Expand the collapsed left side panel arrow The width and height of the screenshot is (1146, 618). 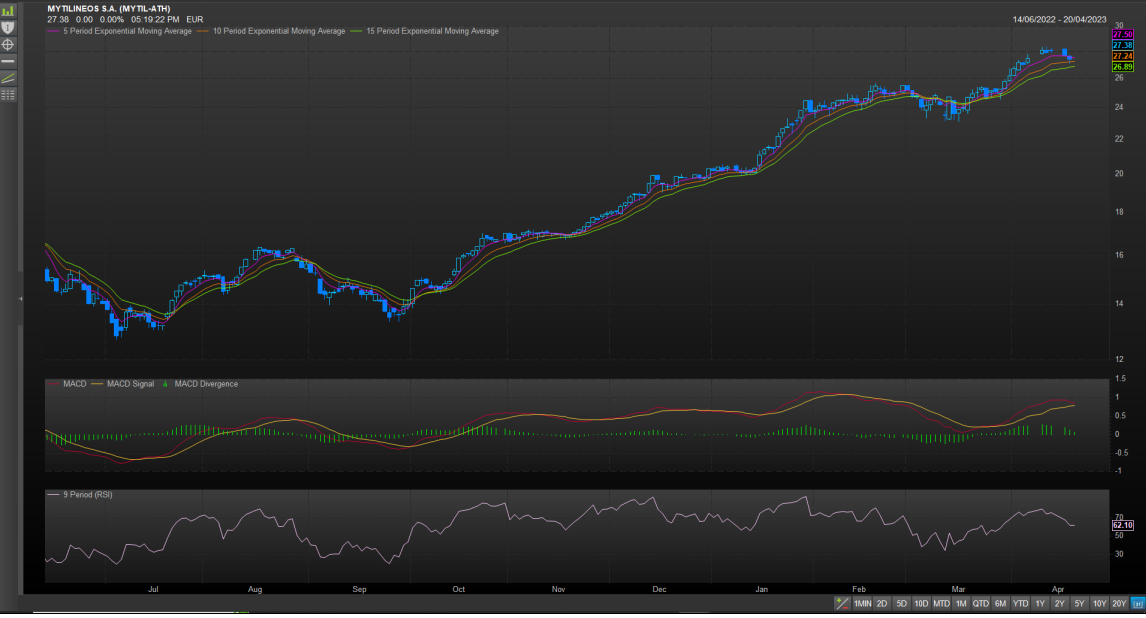(21, 299)
